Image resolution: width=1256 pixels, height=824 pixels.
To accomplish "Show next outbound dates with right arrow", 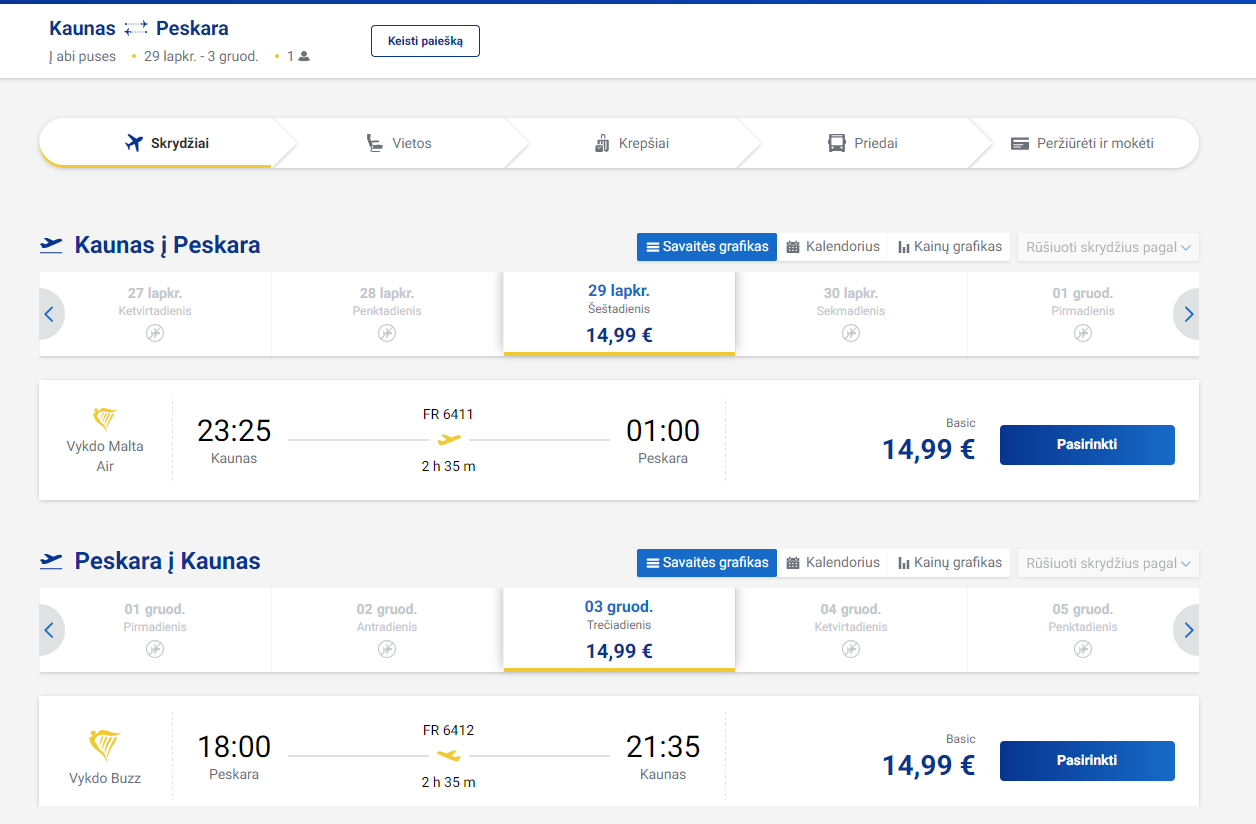I will 1188,314.
